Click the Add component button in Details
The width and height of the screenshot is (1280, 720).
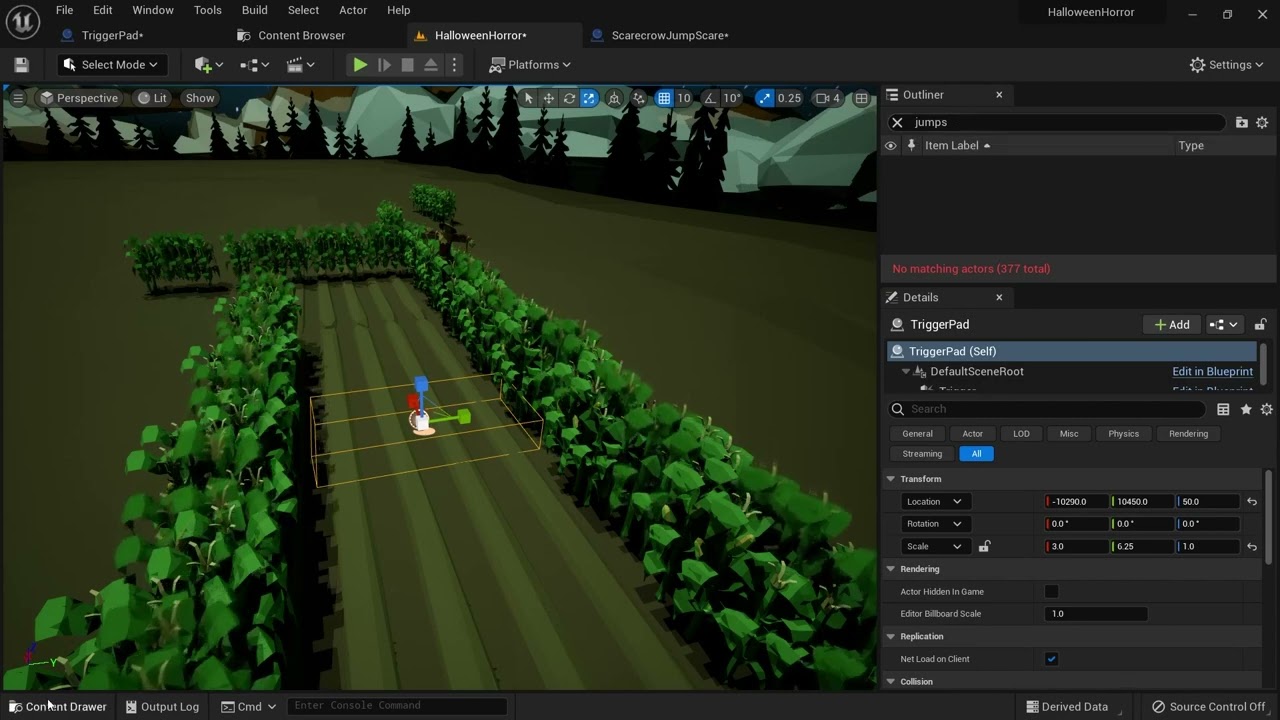[x=1171, y=325]
